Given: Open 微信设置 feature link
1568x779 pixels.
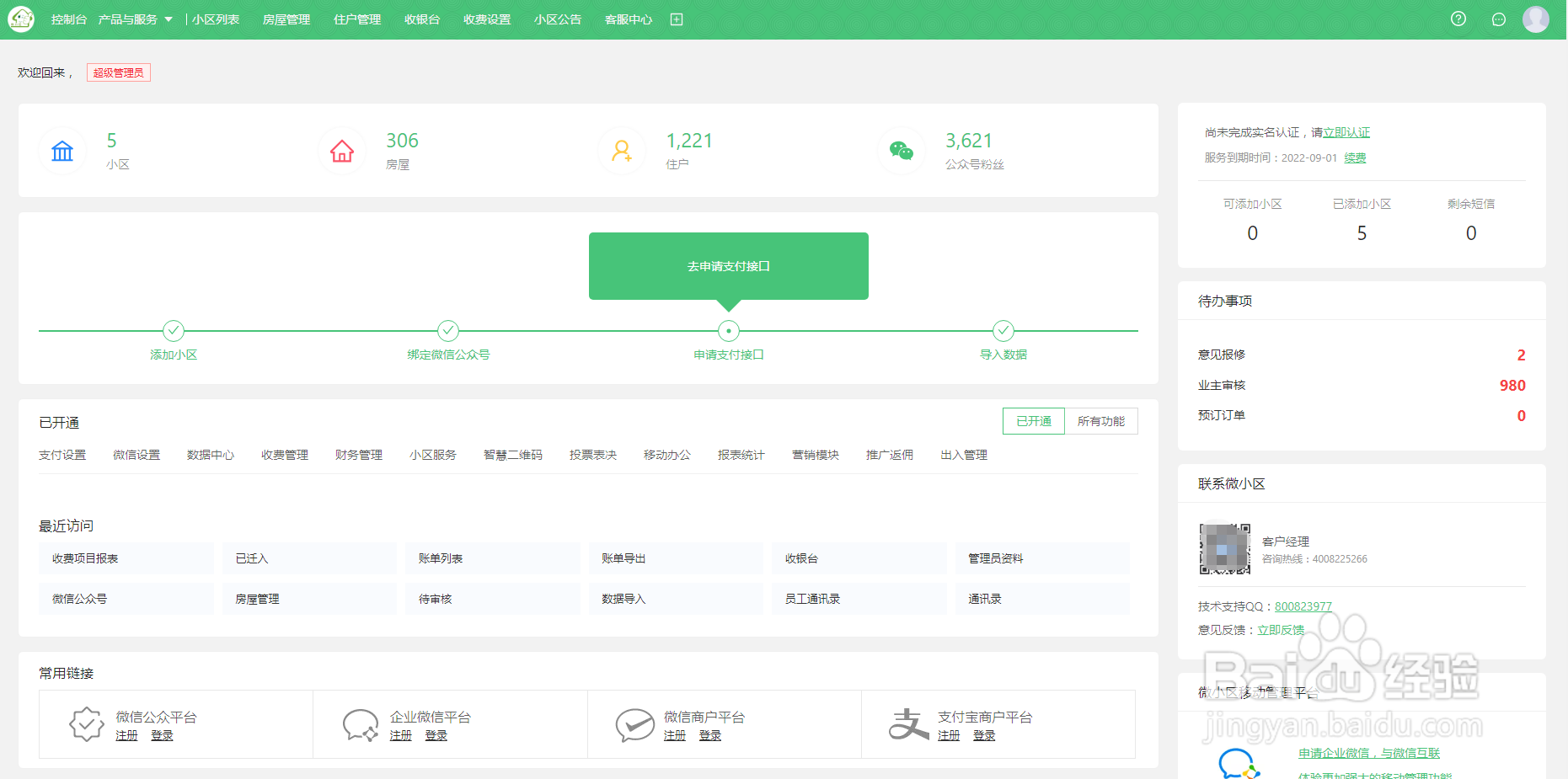Looking at the screenshot, I should tap(136, 455).
